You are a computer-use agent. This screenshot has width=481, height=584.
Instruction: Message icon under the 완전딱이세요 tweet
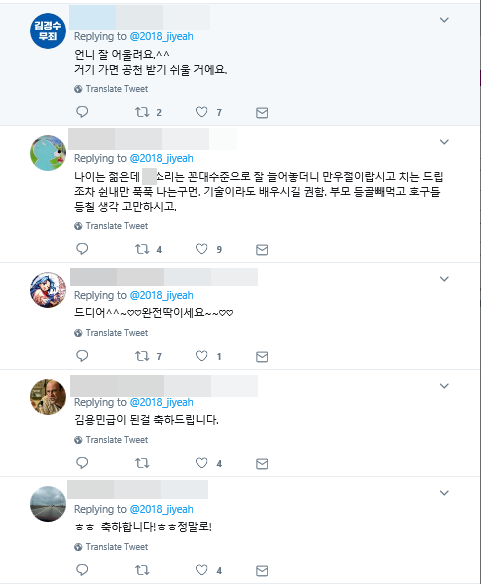point(262,357)
